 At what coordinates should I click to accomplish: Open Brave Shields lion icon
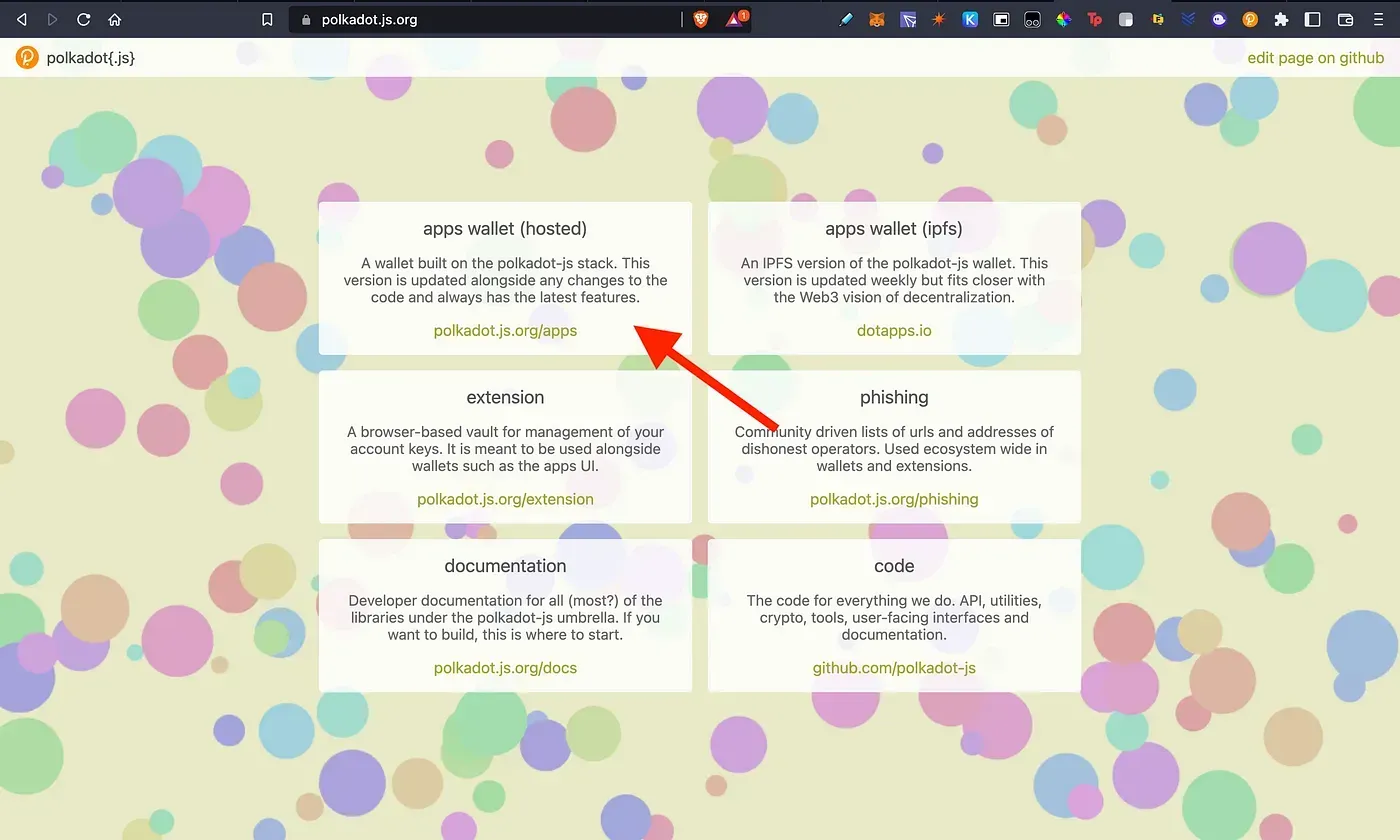[x=701, y=19]
